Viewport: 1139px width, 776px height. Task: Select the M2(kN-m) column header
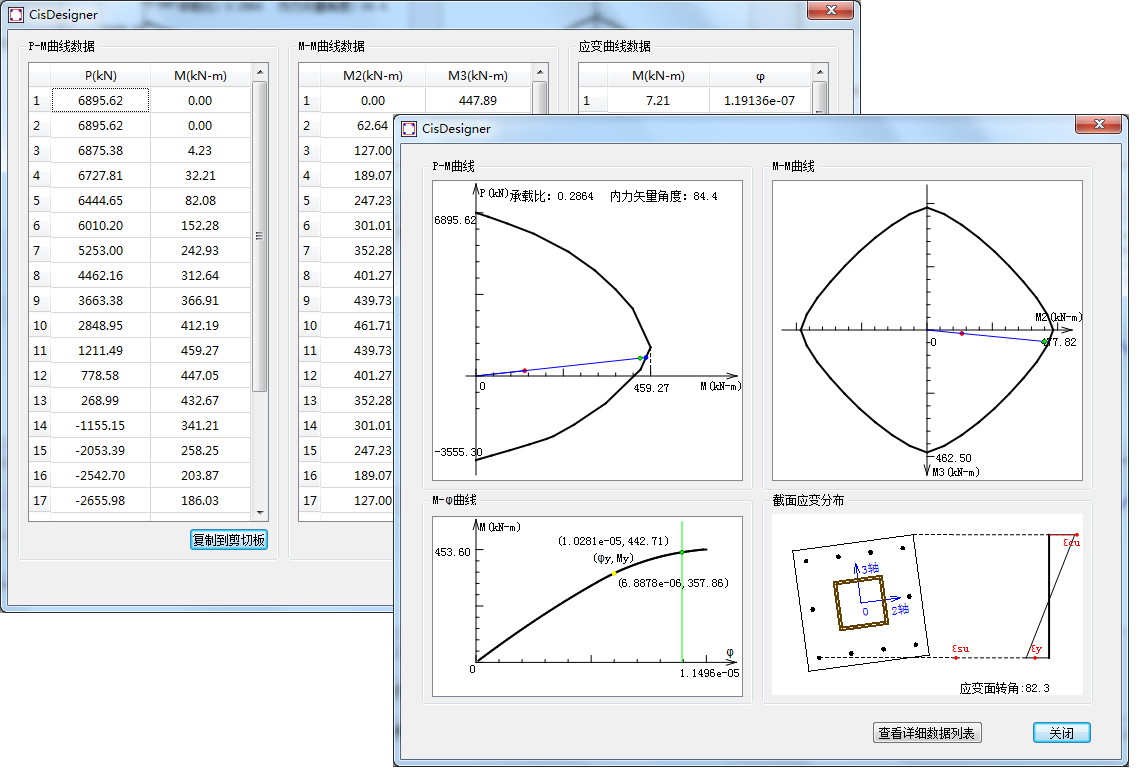point(372,75)
